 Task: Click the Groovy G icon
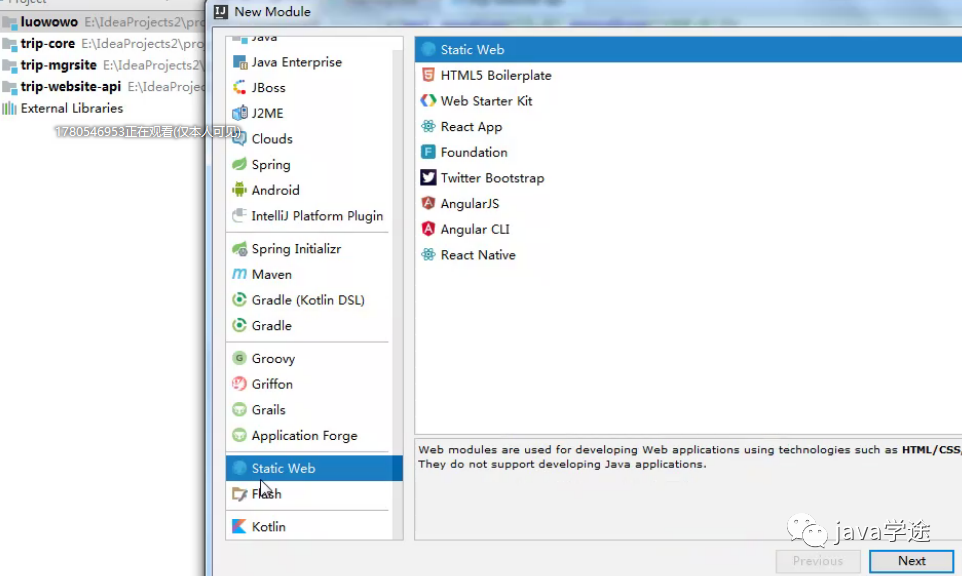(x=239, y=358)
